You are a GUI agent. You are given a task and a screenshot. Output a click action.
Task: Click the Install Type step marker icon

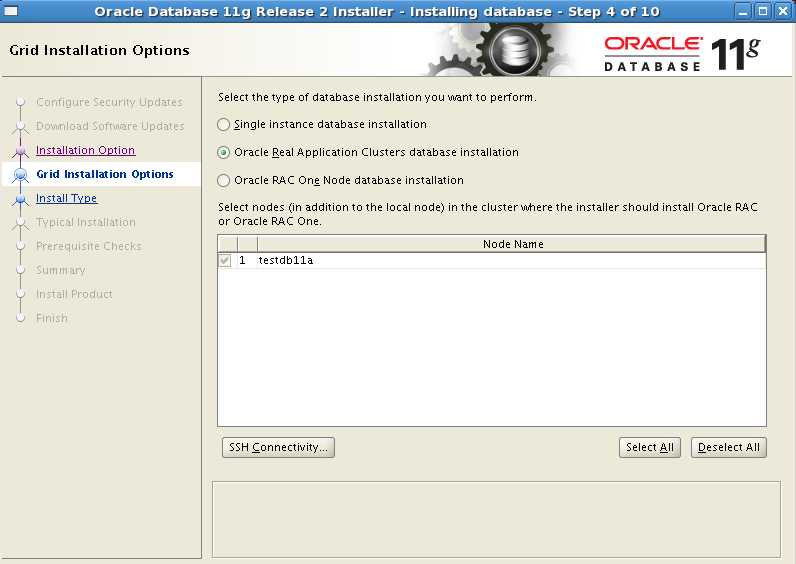pyautogui.click(x=21, y=199)
